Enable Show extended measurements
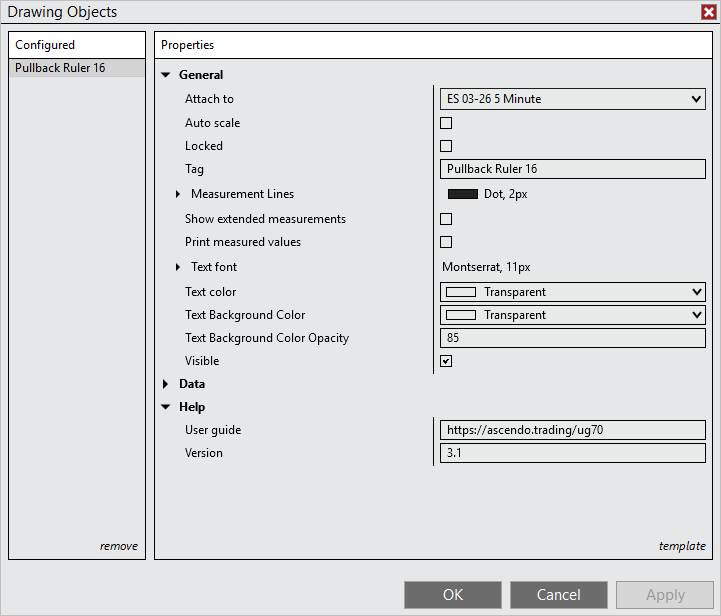The width and height of the screenshot is (721, 616). (x=446, y=219)
